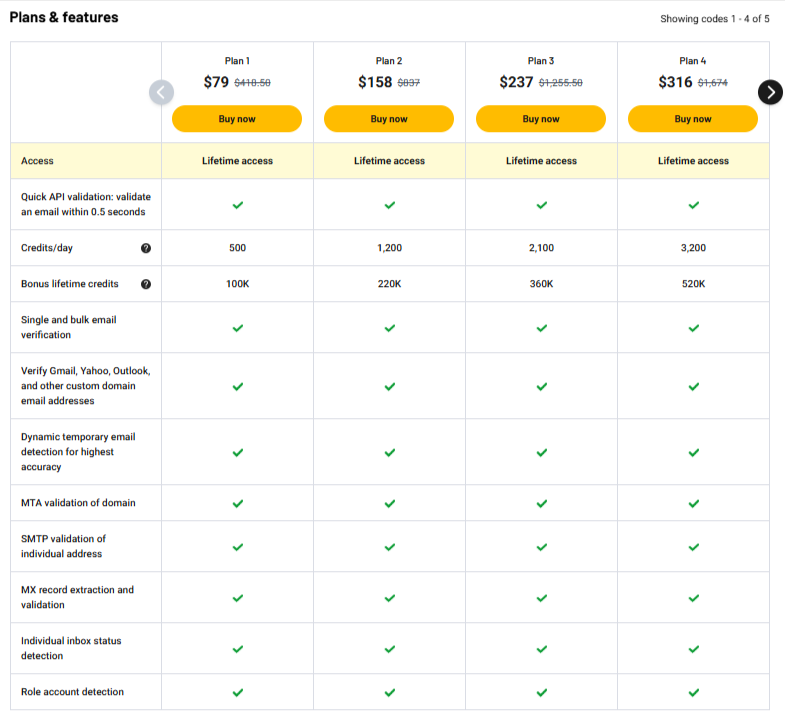The width and height of the screenshot is (785, 721).
Task: Click the previous plans arrow
Action: point(161,92)
